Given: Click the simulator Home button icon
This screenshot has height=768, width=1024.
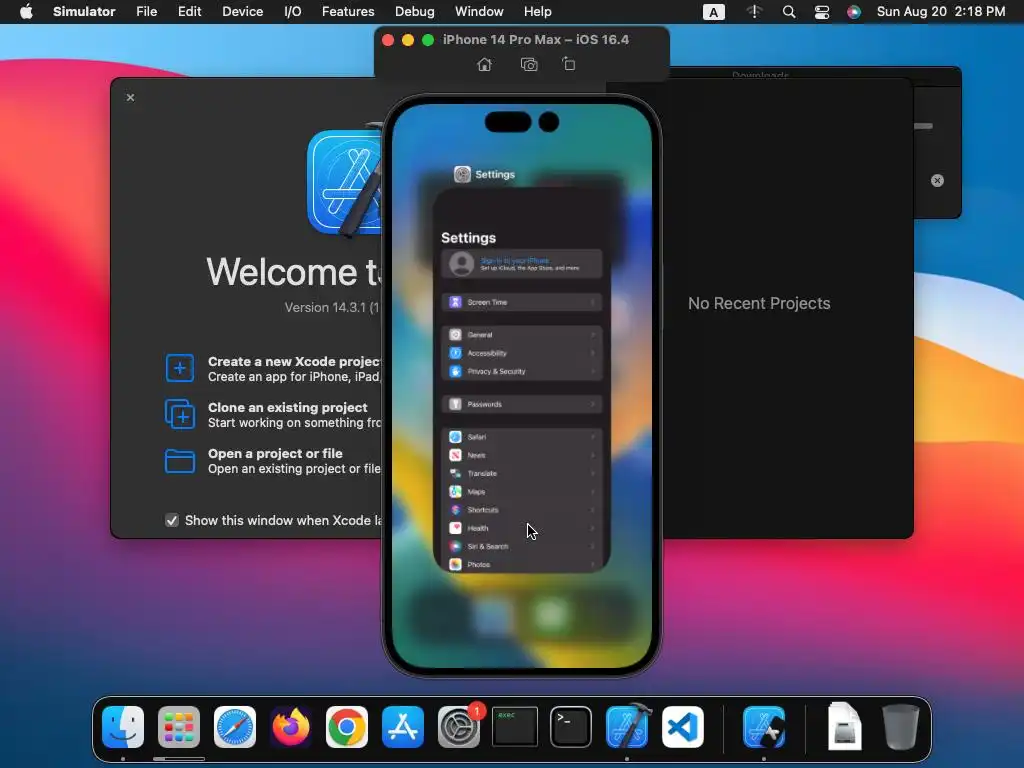Looking at the screenshot, I should tap(484, 65).
